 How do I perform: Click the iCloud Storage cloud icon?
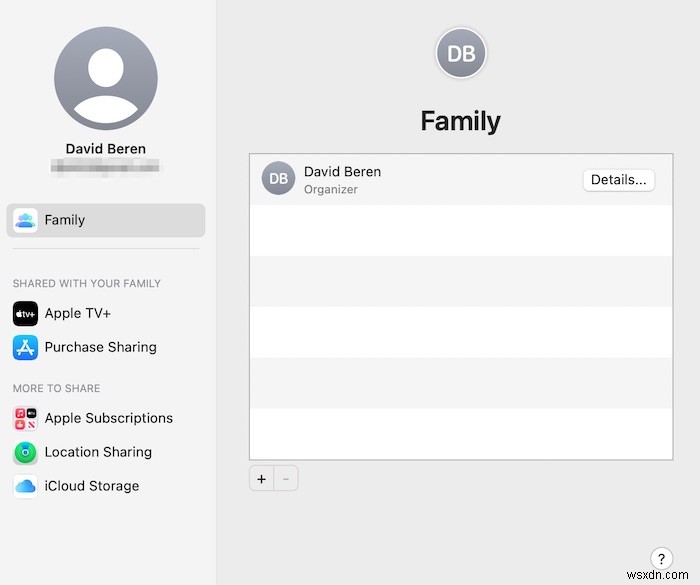coord(25,486)
